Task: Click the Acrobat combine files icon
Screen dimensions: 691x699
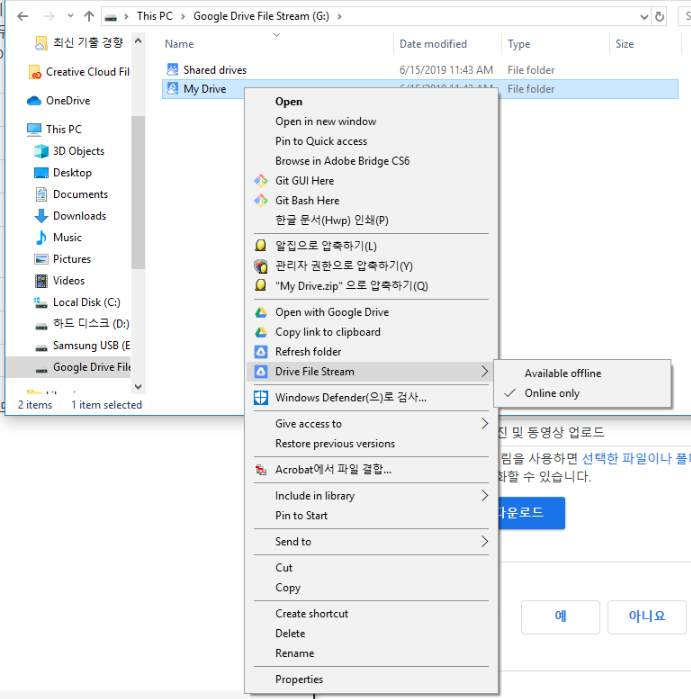Action: [261, 469]
